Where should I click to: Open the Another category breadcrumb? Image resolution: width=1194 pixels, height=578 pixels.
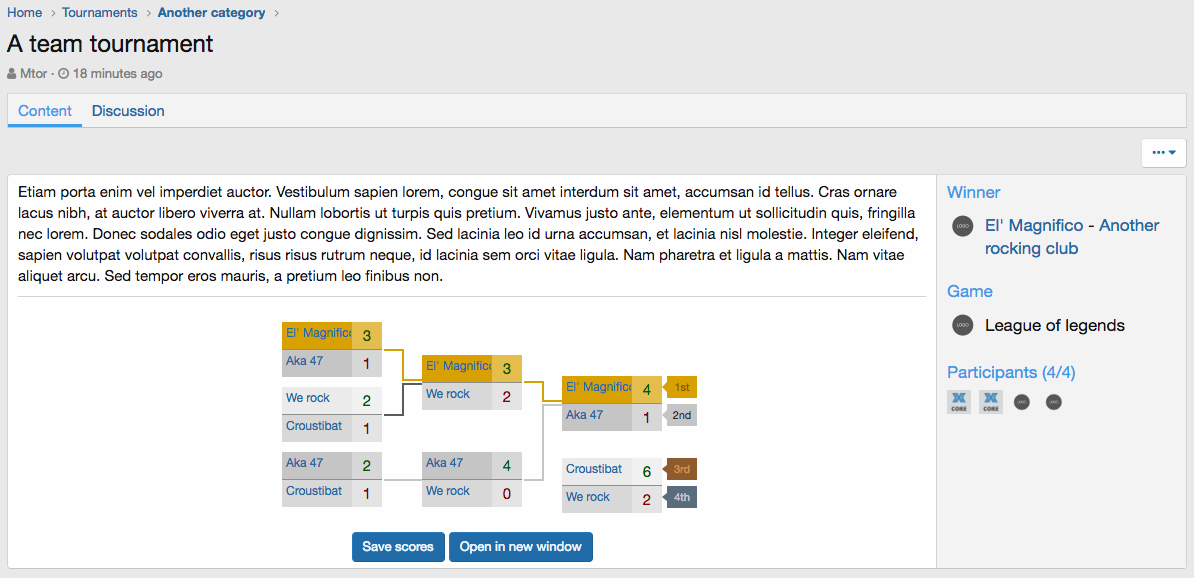point(212,13)
